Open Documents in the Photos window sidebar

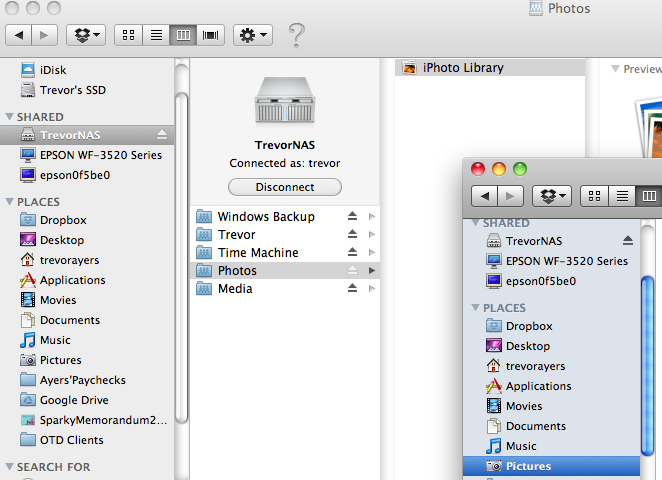click(x=87, y=320)
